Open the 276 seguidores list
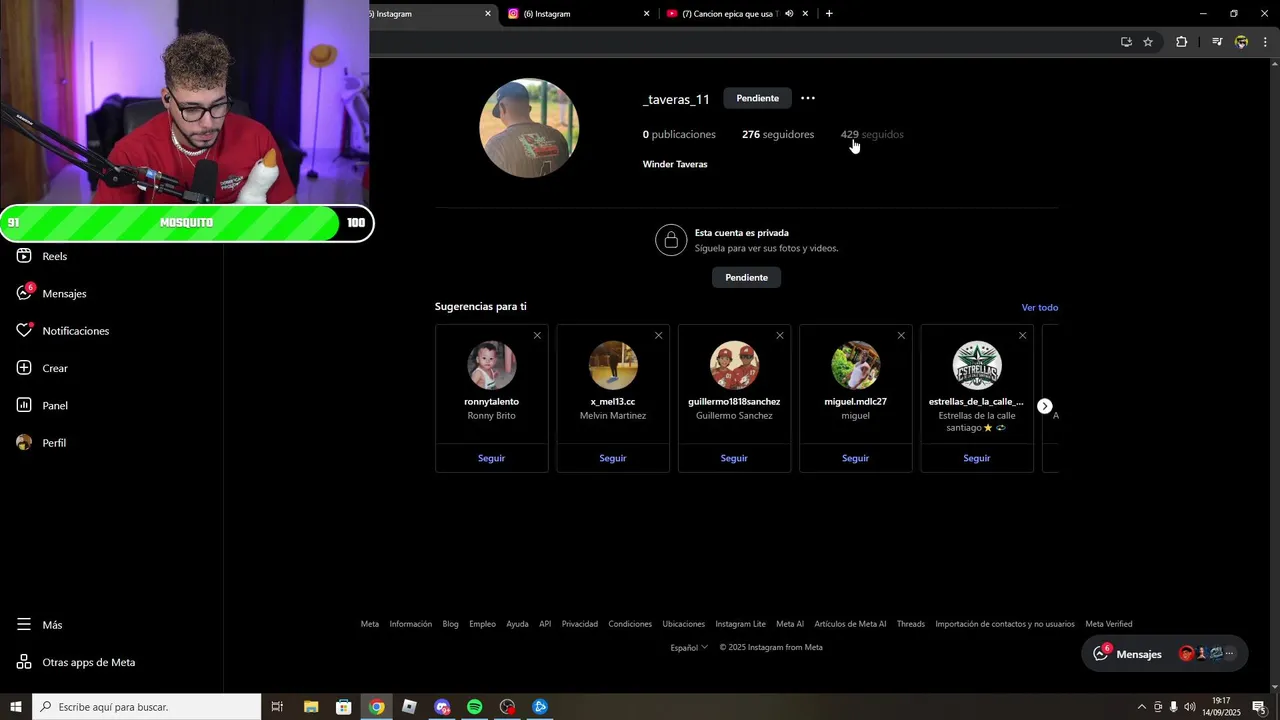This screenshot has width=1280, height=720. click(x=778, y=134)
